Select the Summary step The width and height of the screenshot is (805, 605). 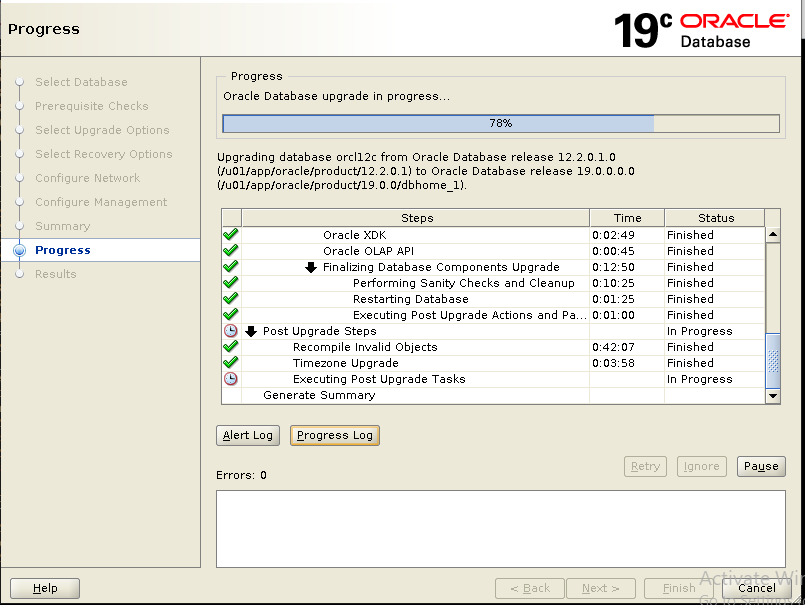pos(63,226)
